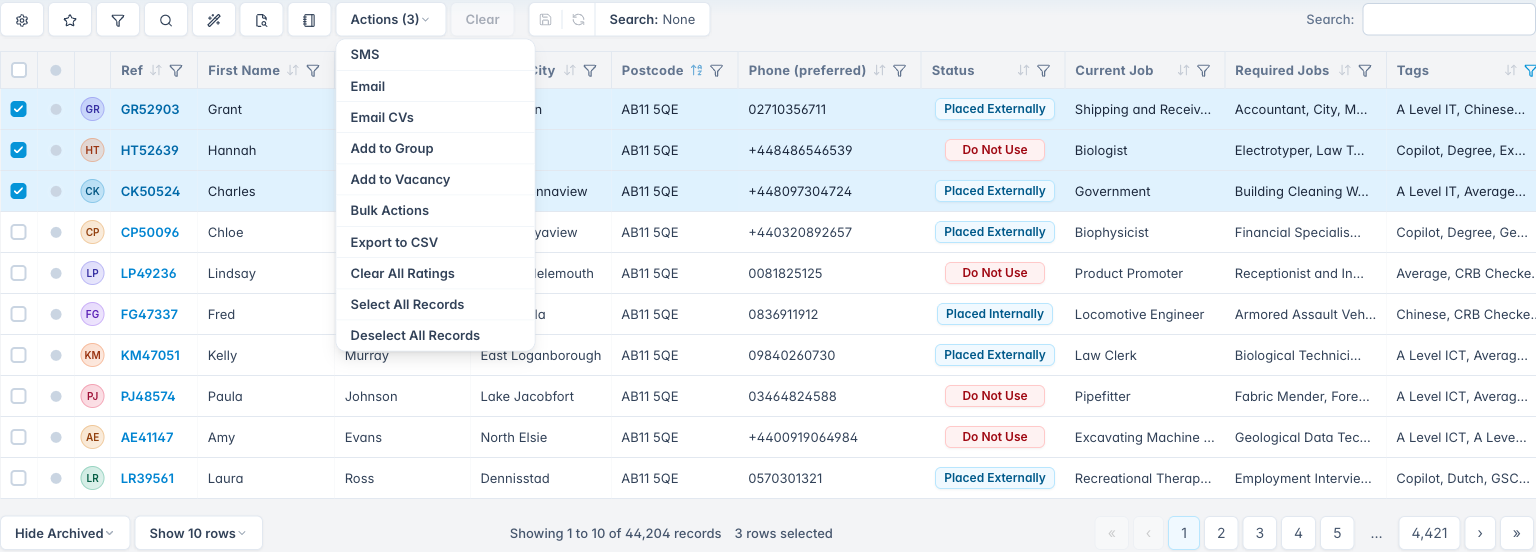1536x552 pixels.
Task: Toggle the select-all header checkbox
Action: click(x=19, y=70)
